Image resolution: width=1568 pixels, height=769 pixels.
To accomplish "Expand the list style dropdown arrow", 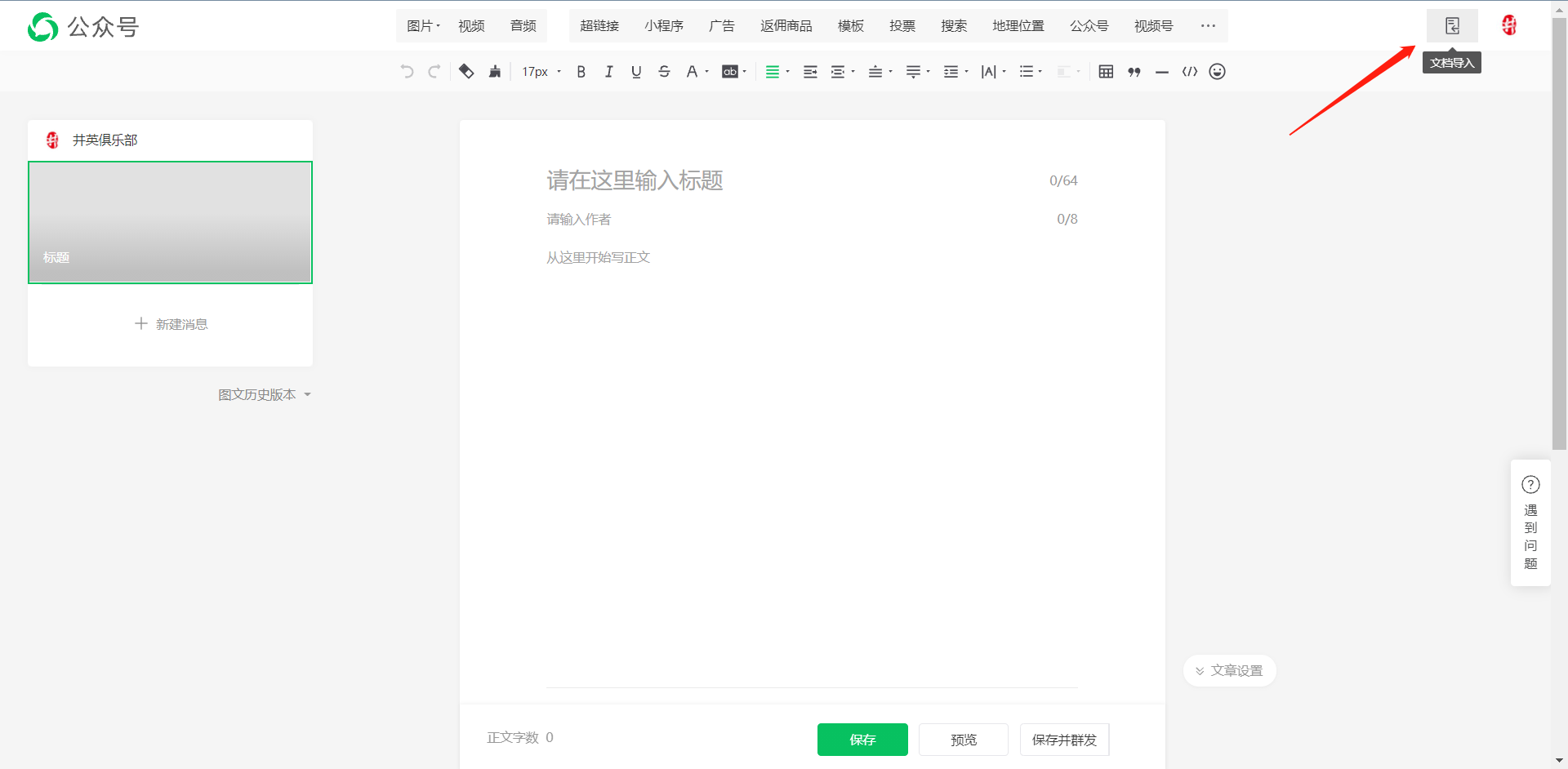I will coord(1040,72).
